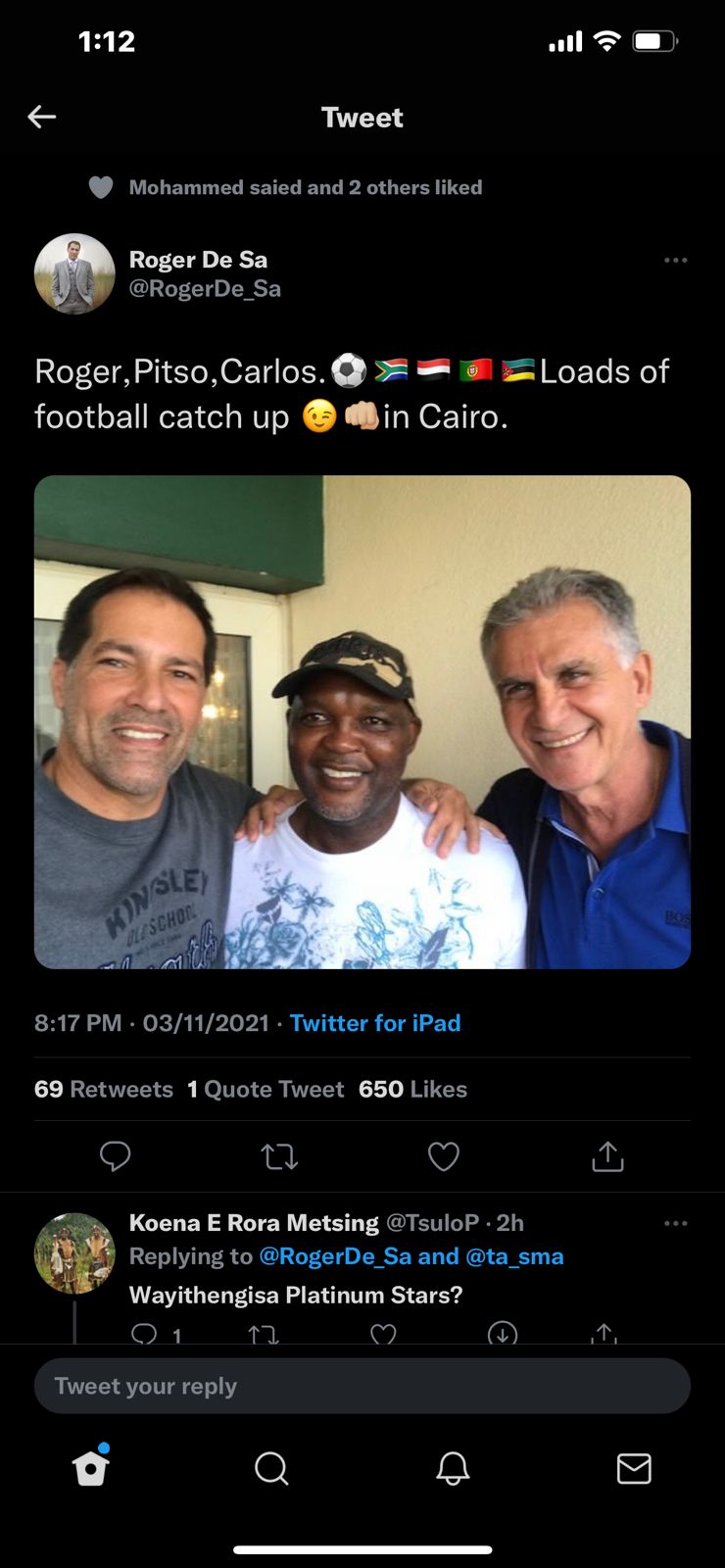Tap the reply speech bubble under tweet
Image resolution: width=725 pixels, height=1568 pixels.
pyautogui.click(x=115, y=1156)
